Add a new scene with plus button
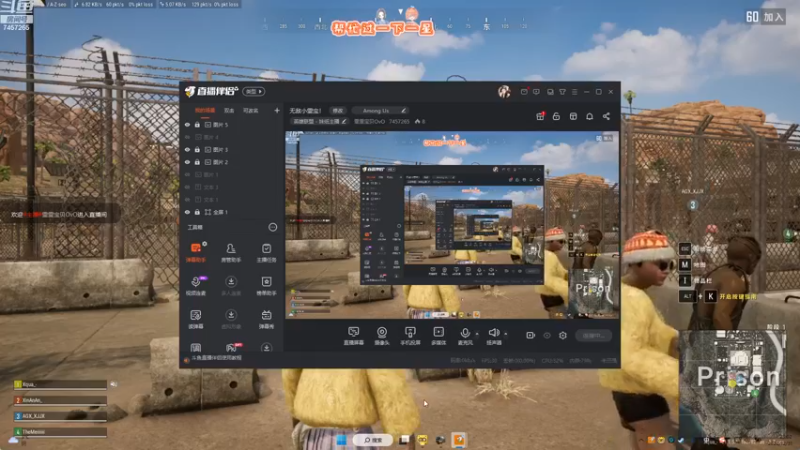This screenshot has width=800, height=450. (x=277, y=110)
